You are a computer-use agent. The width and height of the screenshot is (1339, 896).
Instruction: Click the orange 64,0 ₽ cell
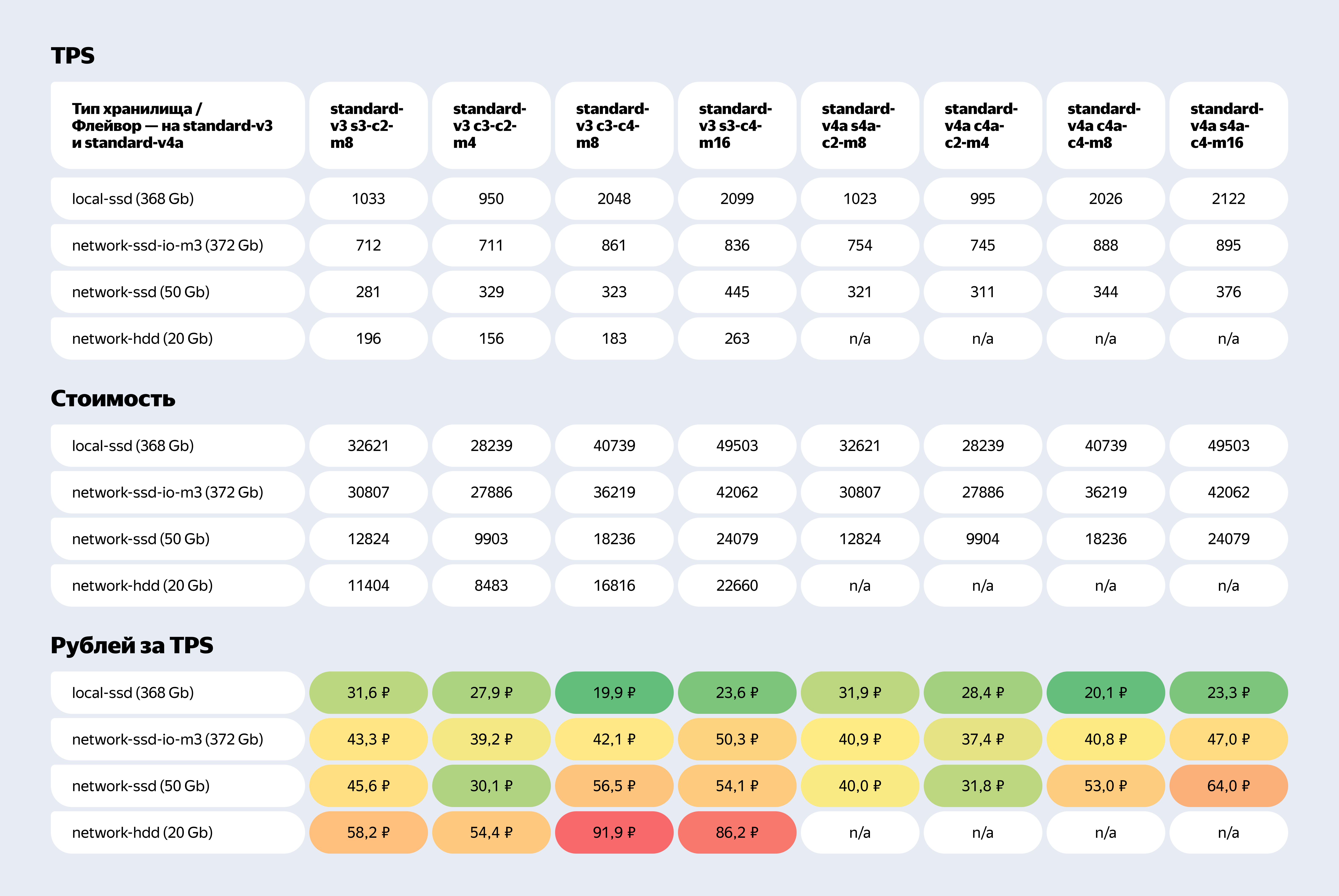pos(1228,786)
